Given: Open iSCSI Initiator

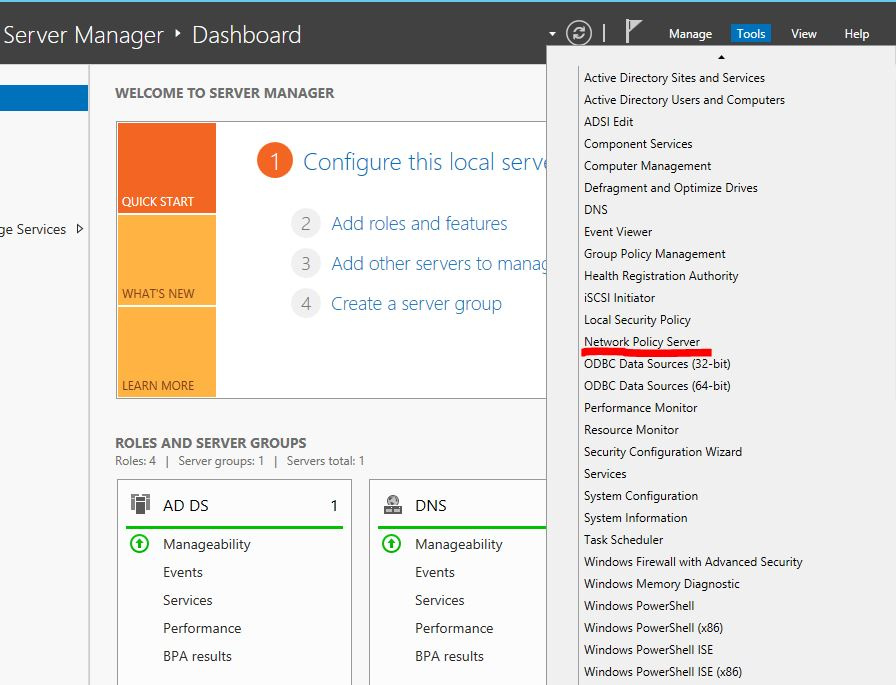Looking at the screenshot, I should (x=619, y=298).
